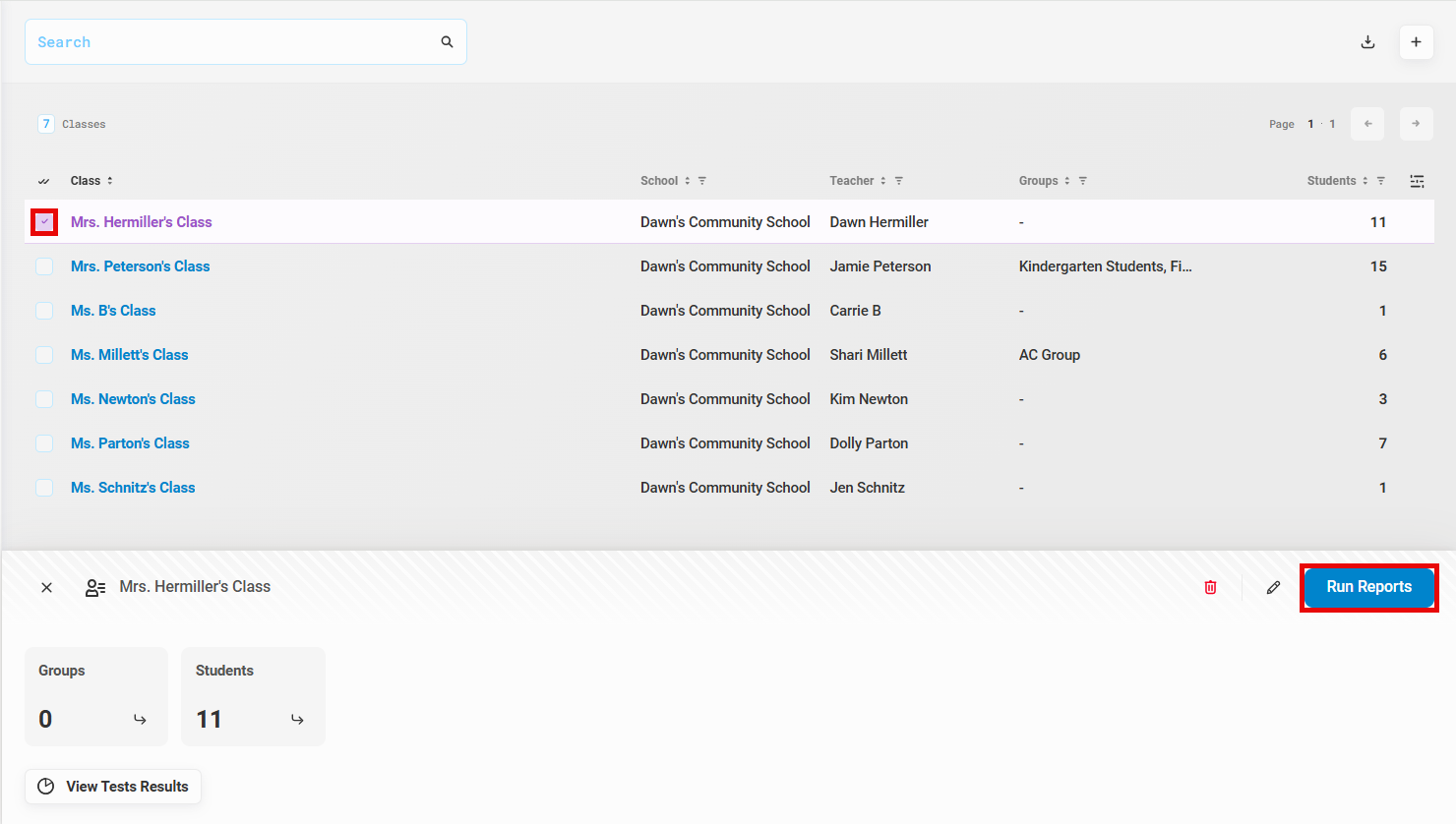The height and width of the screenshot is (824, 1456).
Task: Click the download export icon
Action: (1367, 42)
